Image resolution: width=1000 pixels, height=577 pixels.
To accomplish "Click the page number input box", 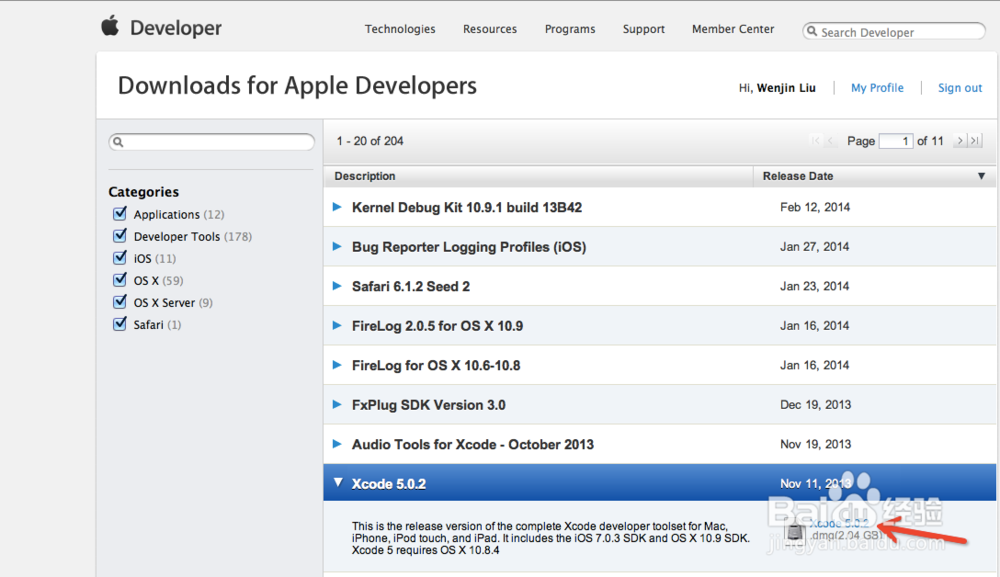I will coord(896,141).
